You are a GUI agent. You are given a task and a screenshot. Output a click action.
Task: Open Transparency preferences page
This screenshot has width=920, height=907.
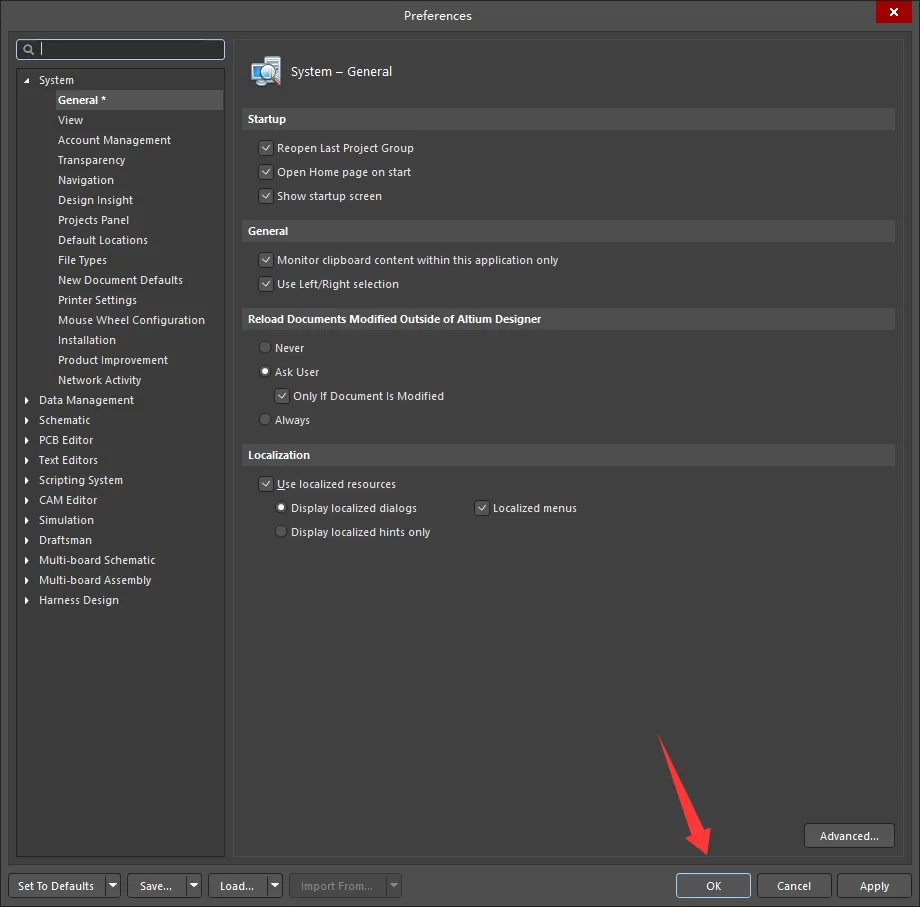click(x=92, y=160)
